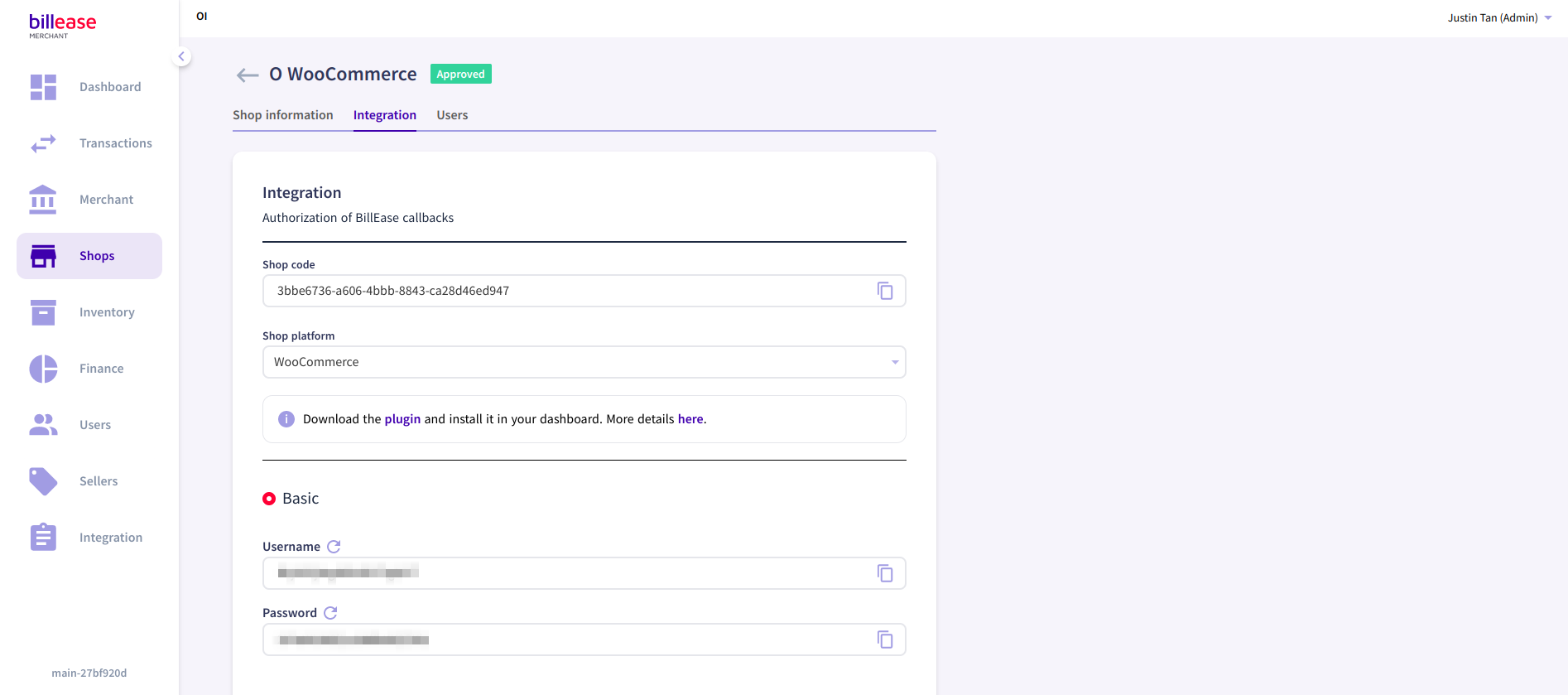Click the Integration clipboard icon
Image resolution: width=1568 pixels, height=695 pixels.
[x=43, y=538]
